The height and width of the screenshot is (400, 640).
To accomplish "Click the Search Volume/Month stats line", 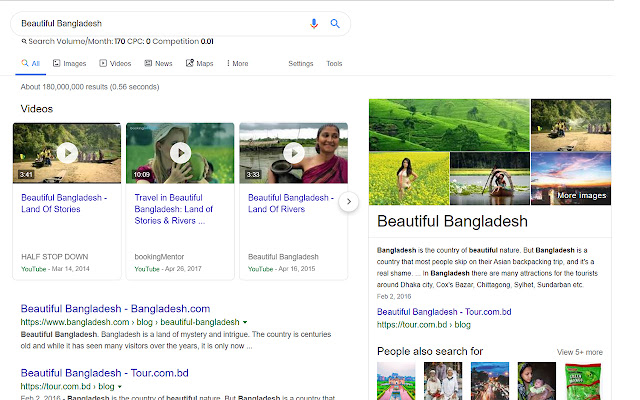I will pos(118,41).
